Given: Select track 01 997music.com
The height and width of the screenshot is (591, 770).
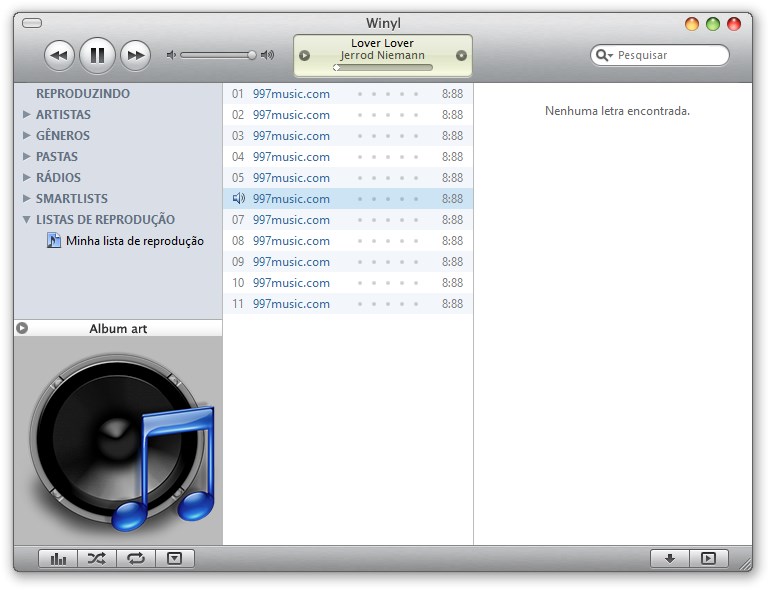Looking at the screenshot, I should tap(348, 93).
